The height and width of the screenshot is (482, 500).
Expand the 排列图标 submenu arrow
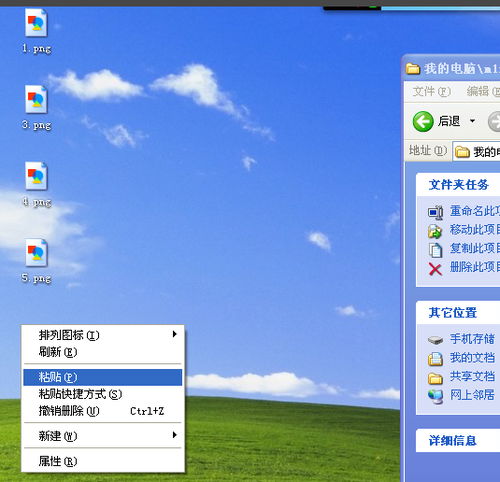click(174, 334)
